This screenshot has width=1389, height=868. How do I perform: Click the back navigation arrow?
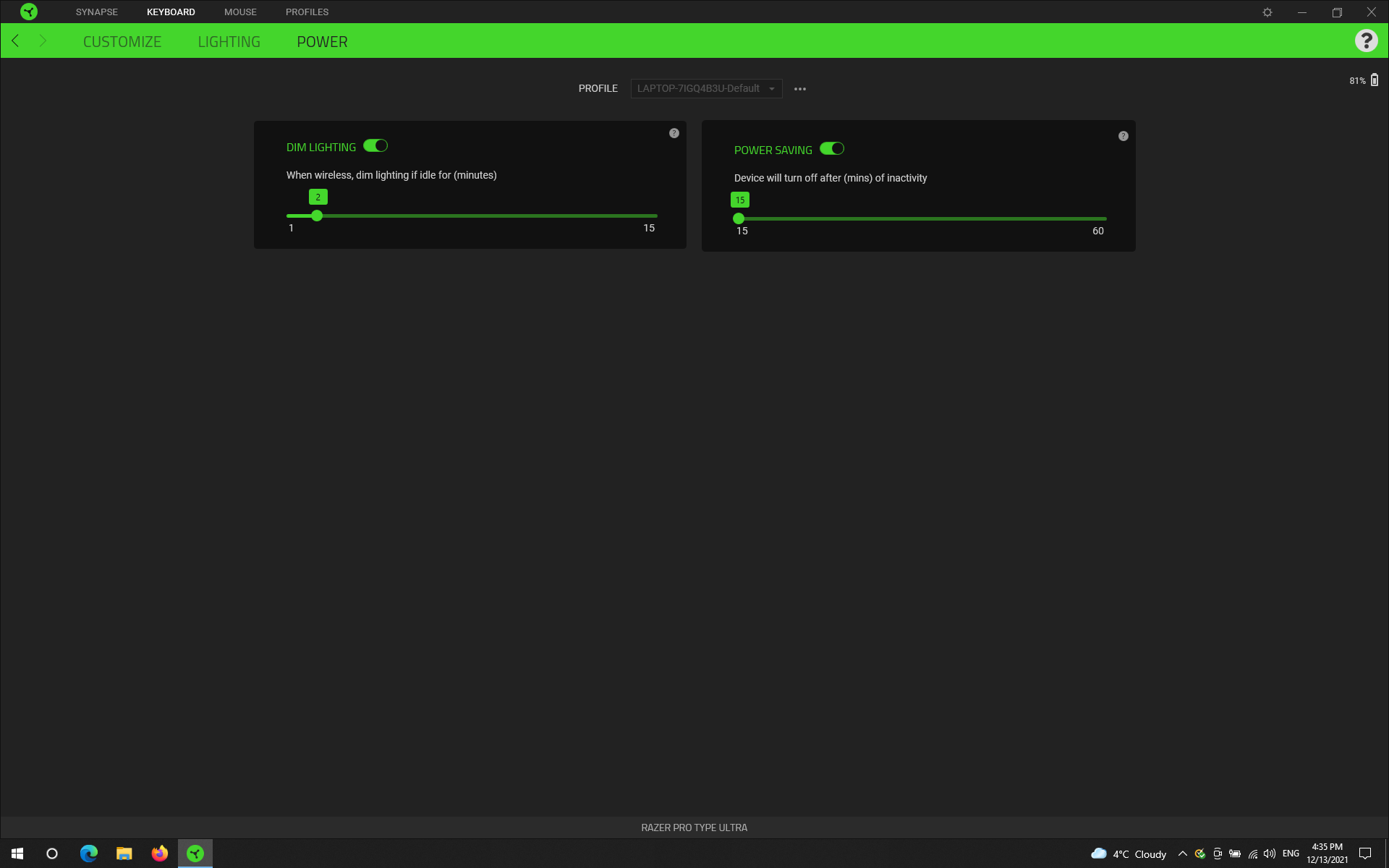(x=15, y=41)
